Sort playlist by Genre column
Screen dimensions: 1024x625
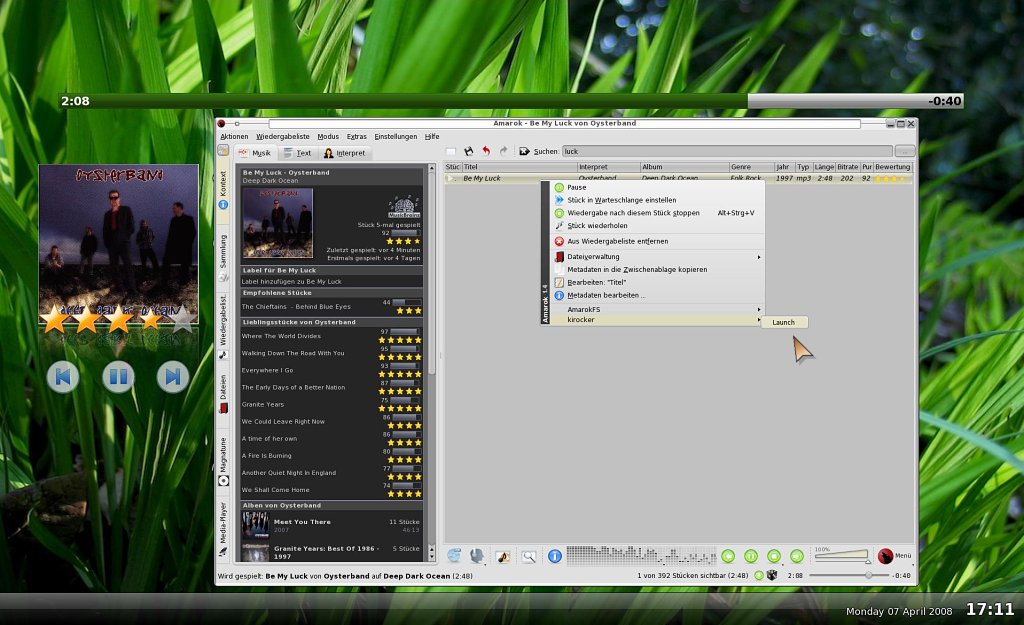(751, 167)
